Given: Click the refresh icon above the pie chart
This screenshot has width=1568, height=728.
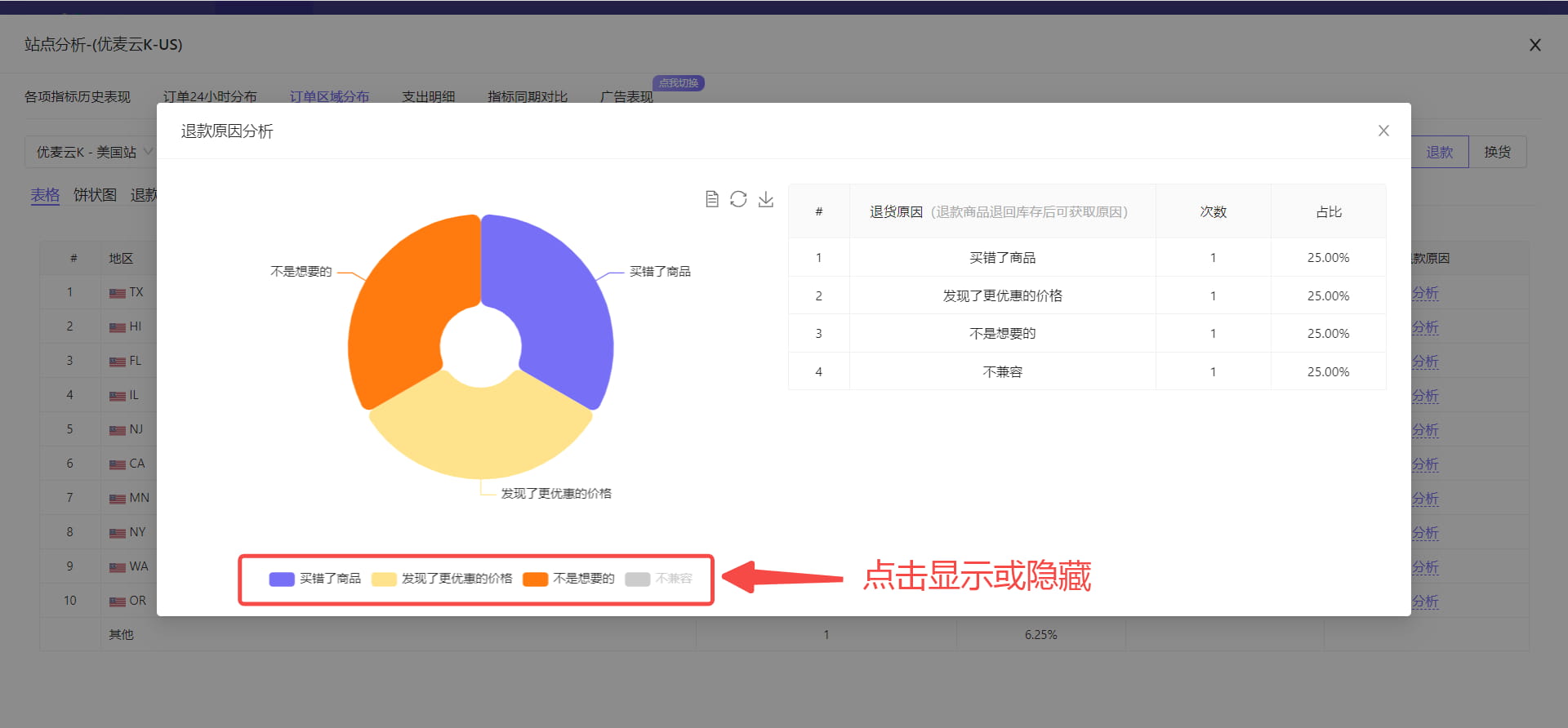Looking at the screenshot, I should coord(738,199).
